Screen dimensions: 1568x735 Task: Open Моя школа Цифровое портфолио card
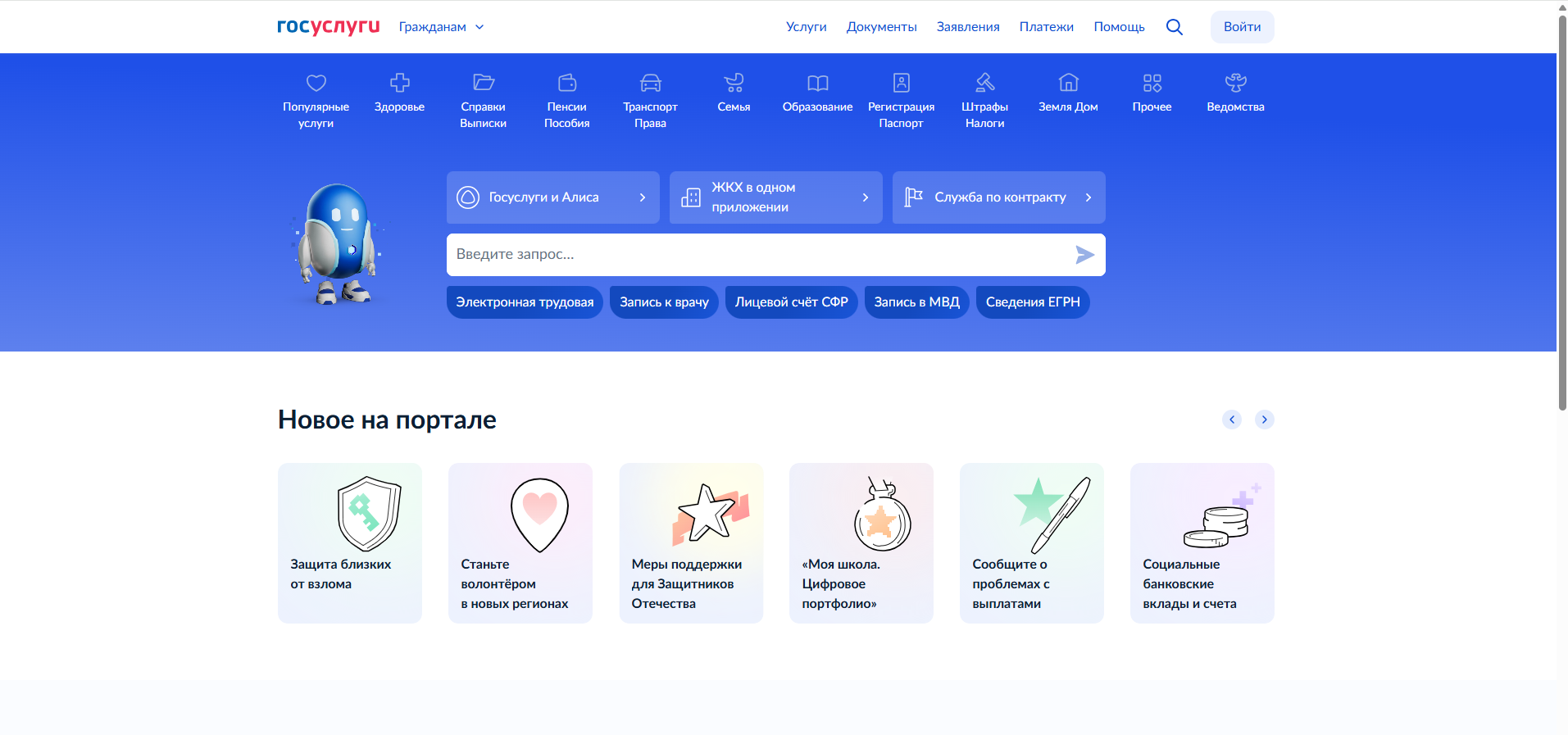[x=861, y=543]
